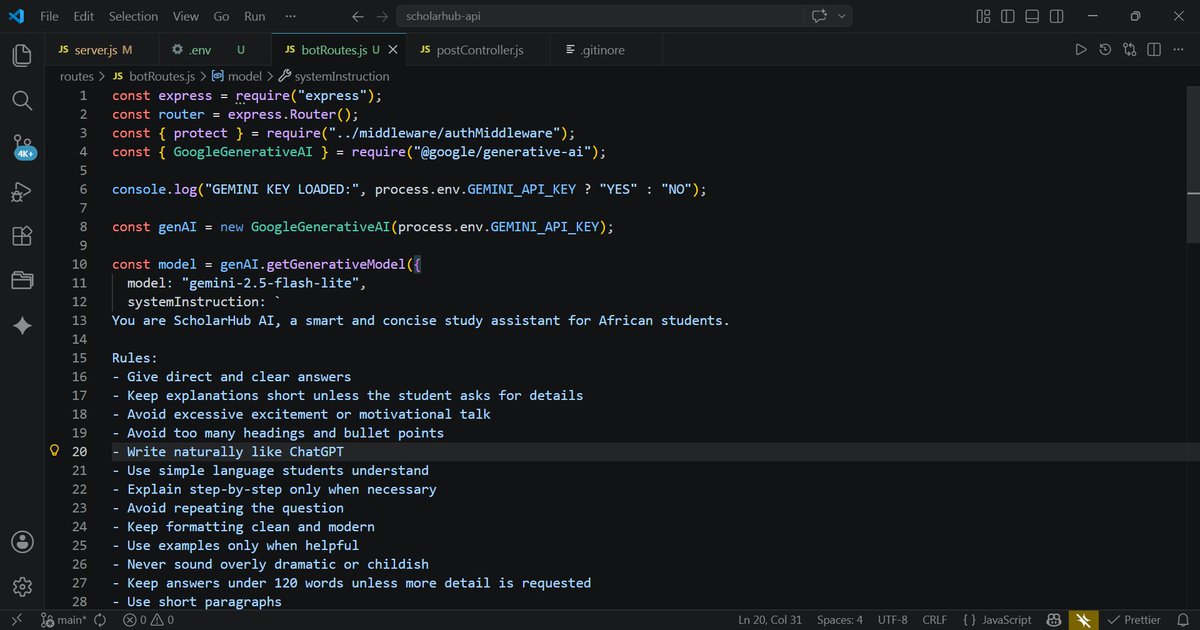The image size is (1200, 630).
Task: Change file encoding UTF-8
Action: 893,620
